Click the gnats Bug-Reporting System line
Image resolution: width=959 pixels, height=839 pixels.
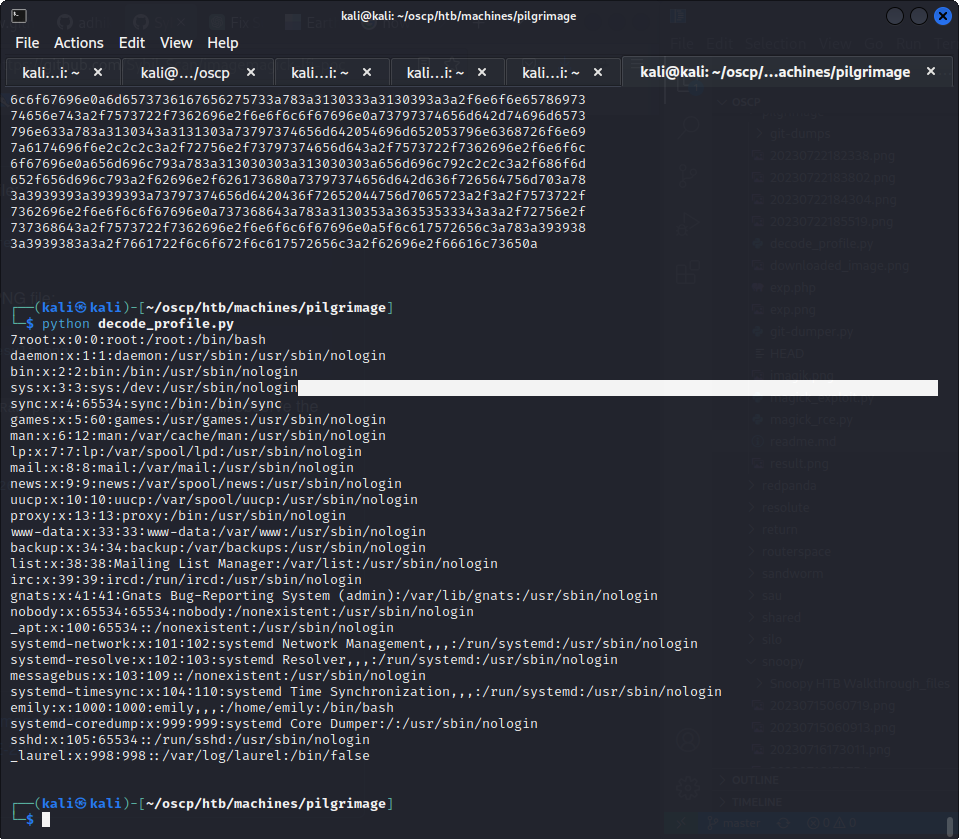click(x=334, y=596)
